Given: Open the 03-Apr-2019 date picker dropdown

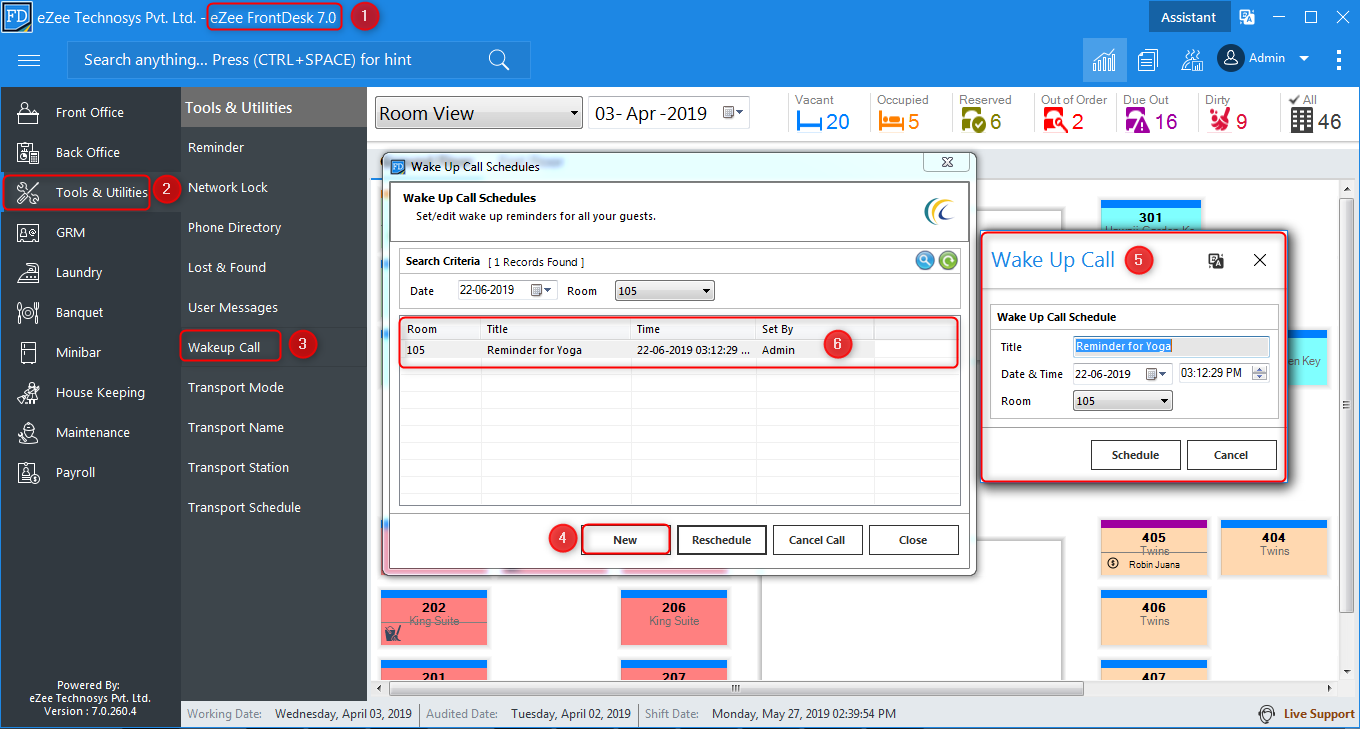Looking at the screenshot, I should (735, 113).
